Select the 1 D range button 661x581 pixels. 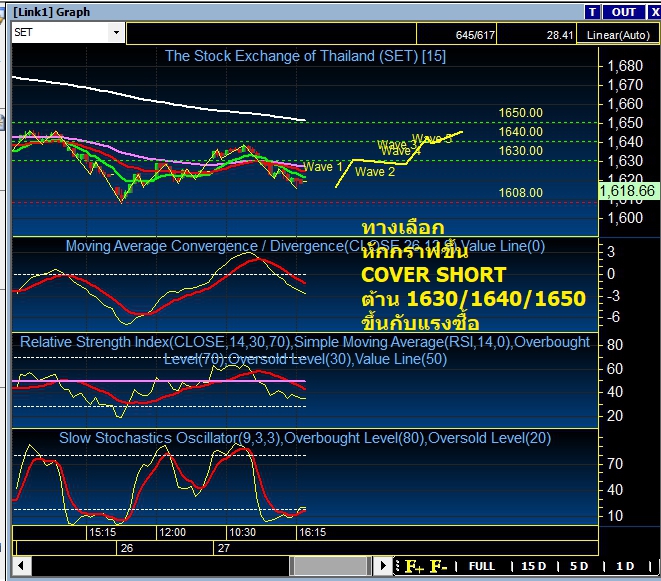point(625,566)
